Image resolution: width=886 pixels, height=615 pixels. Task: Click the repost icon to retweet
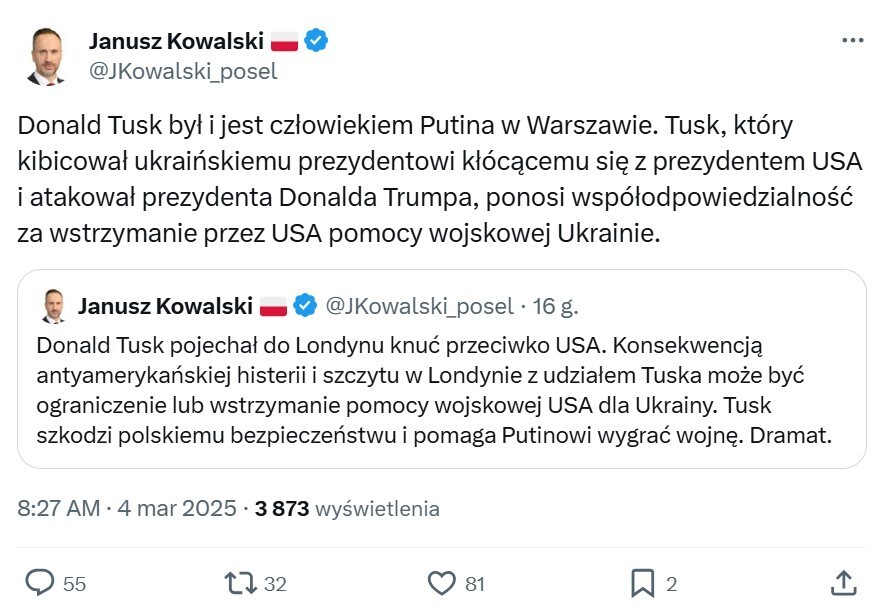click(235, 579)
